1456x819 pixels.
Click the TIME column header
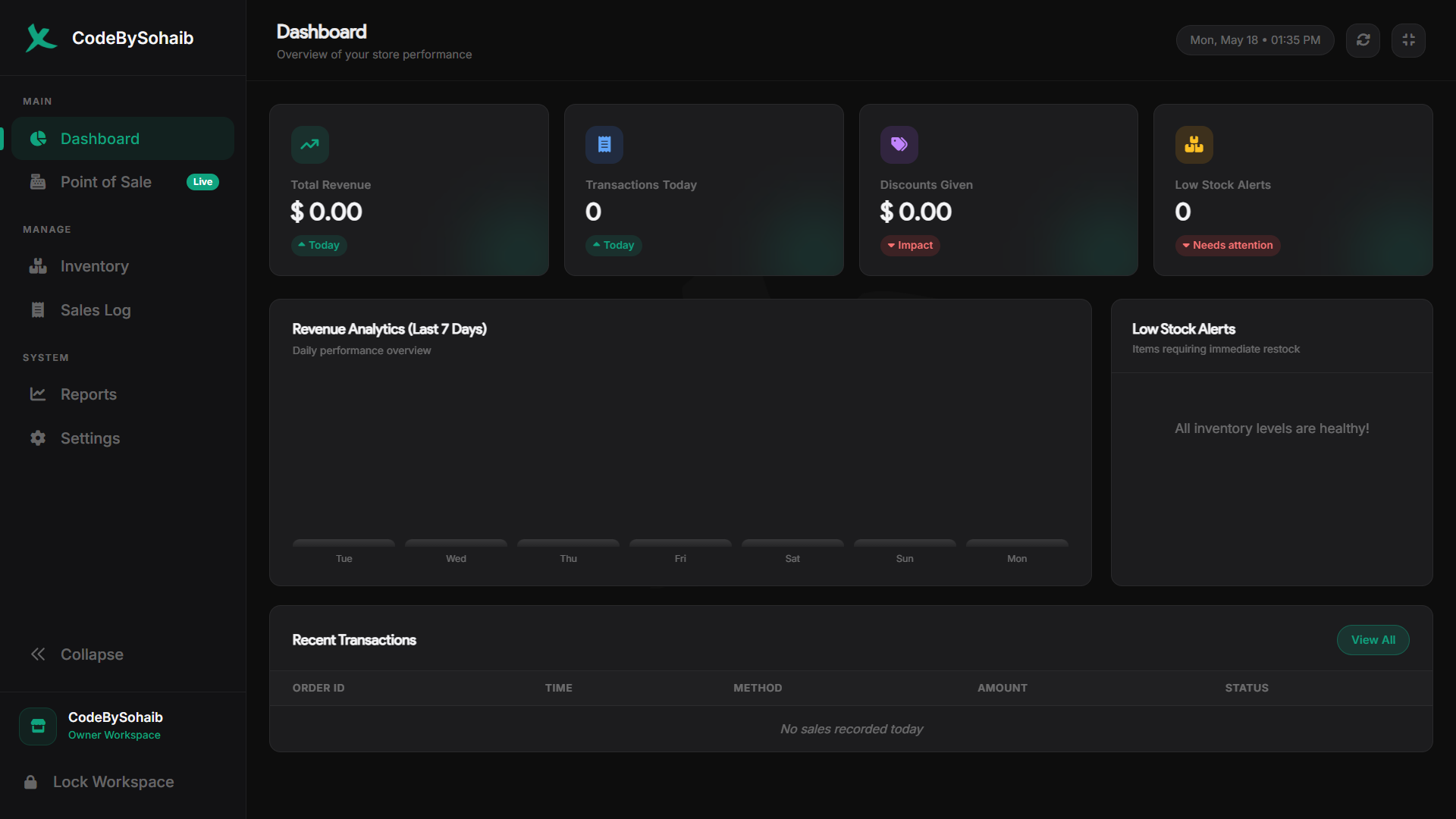coord(559,688)
